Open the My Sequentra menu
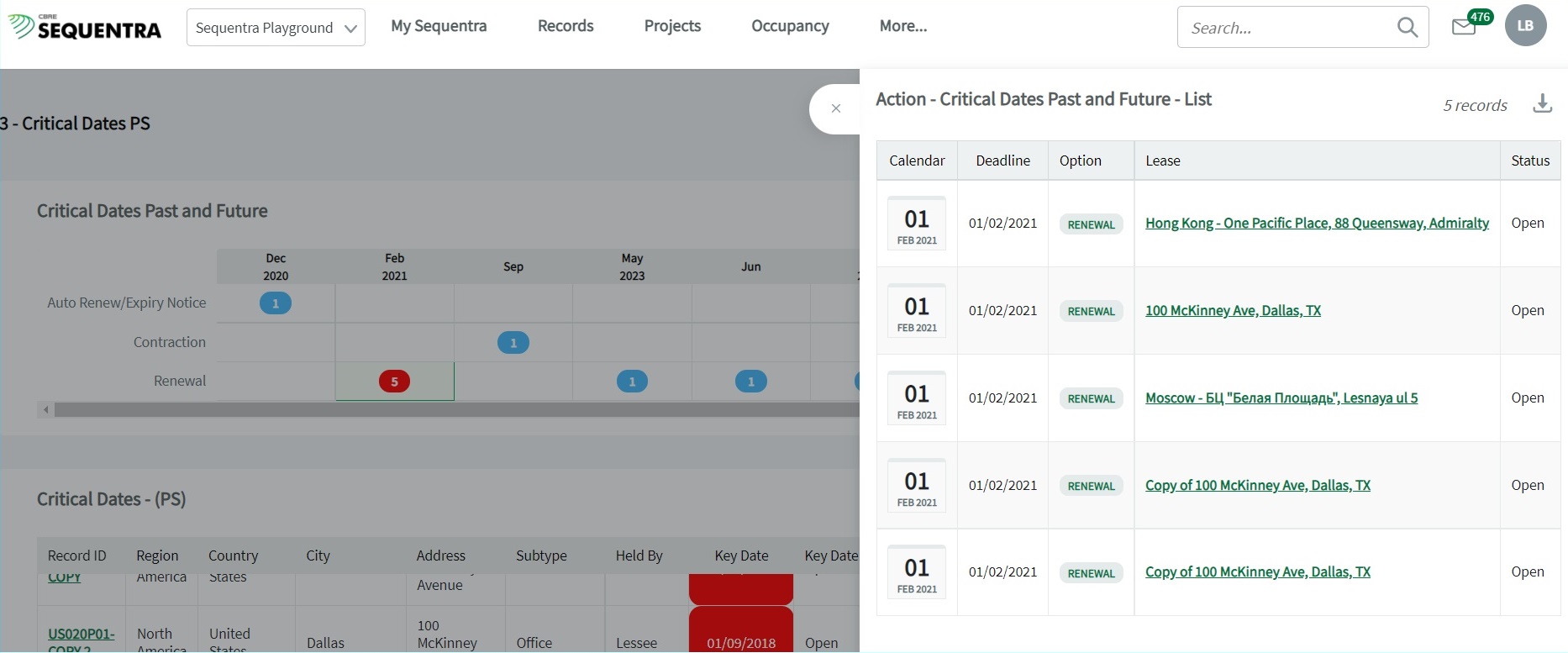Viewport: 1568px width, 653px height. [439, 26]
